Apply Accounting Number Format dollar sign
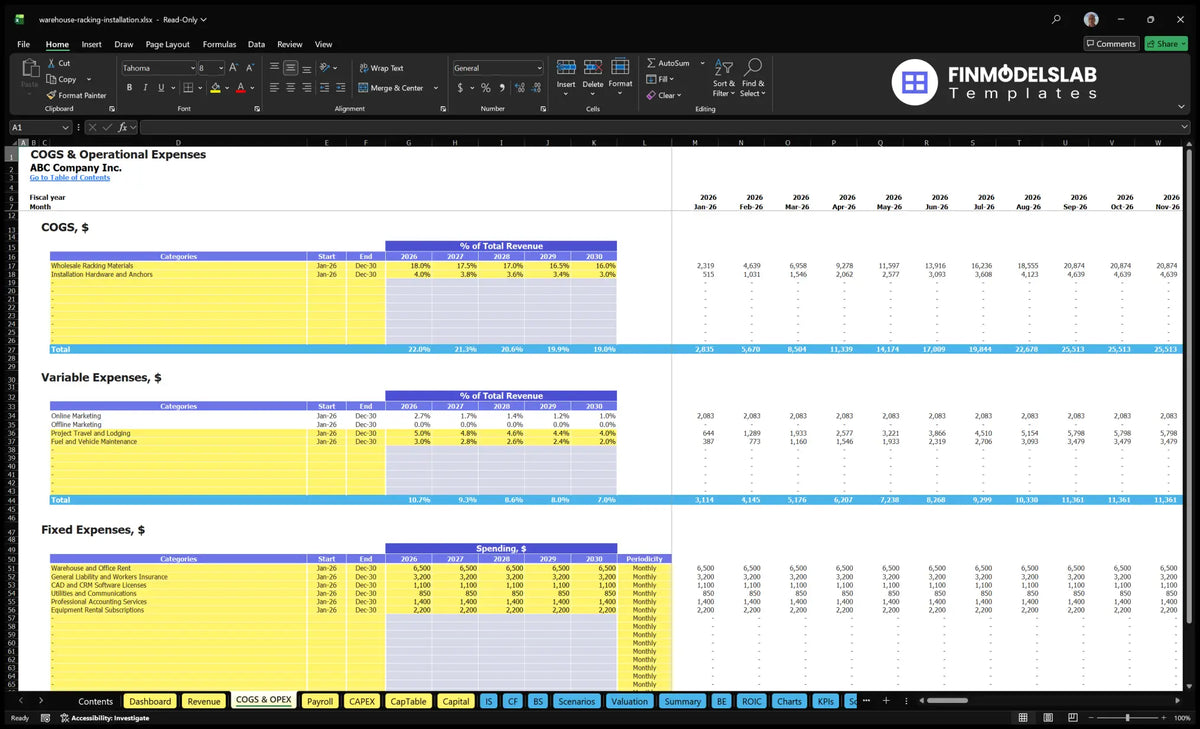The width and height of the screenshot is (1200, 729). pos(460,88)
